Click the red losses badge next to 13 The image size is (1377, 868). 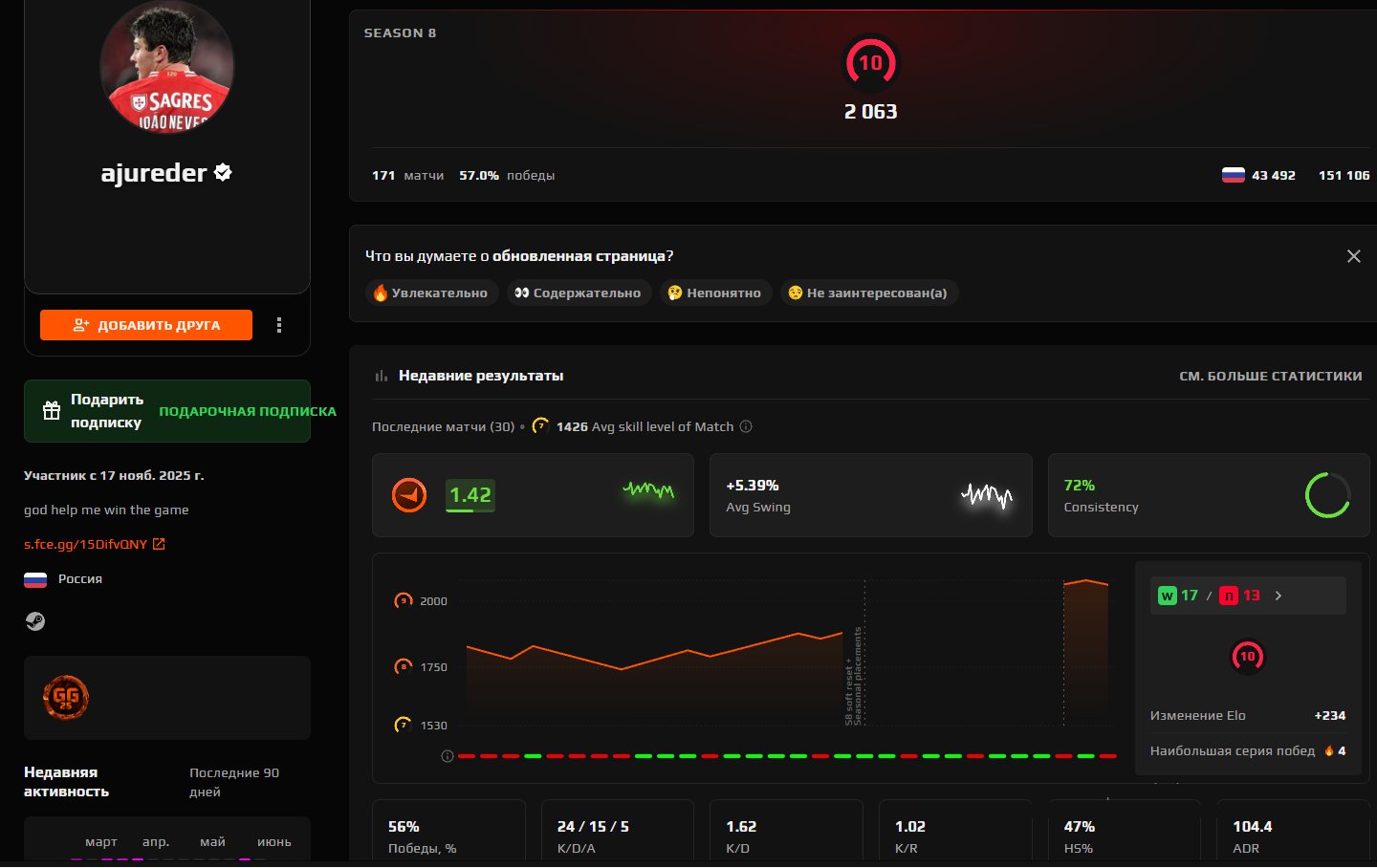point(1229,596)
